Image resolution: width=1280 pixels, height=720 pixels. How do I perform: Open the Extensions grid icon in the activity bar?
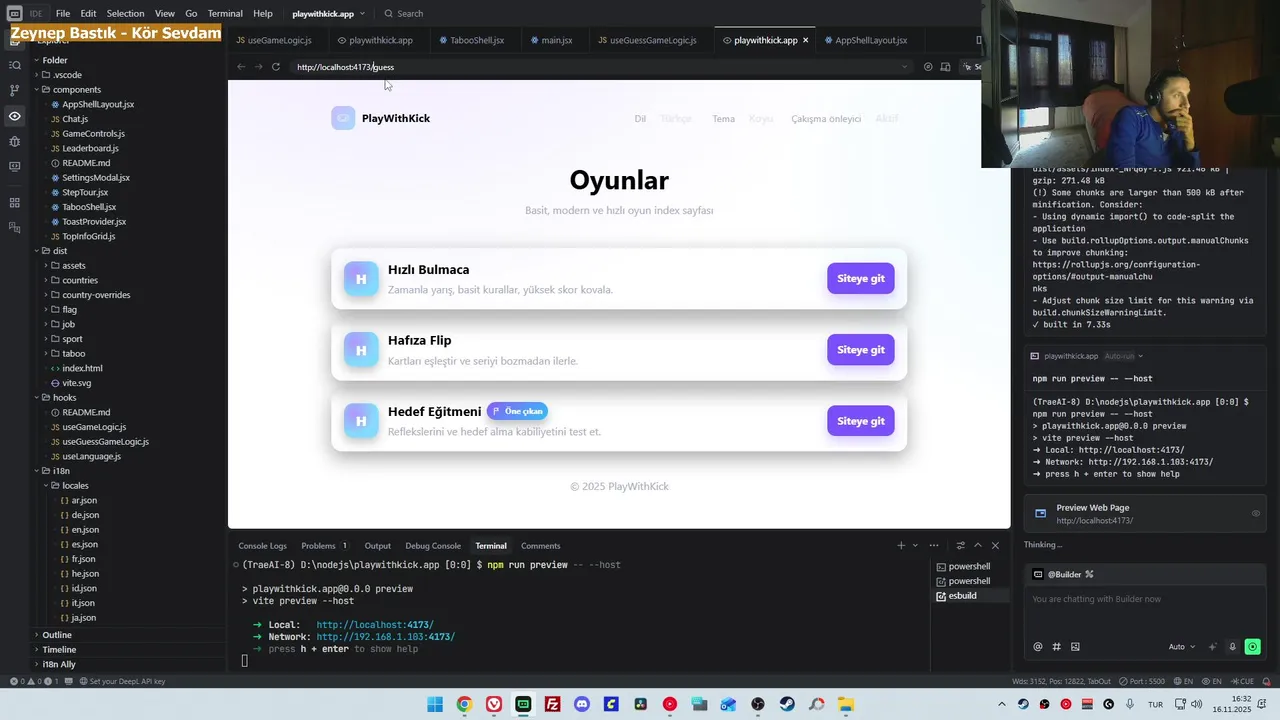(14, 202)
